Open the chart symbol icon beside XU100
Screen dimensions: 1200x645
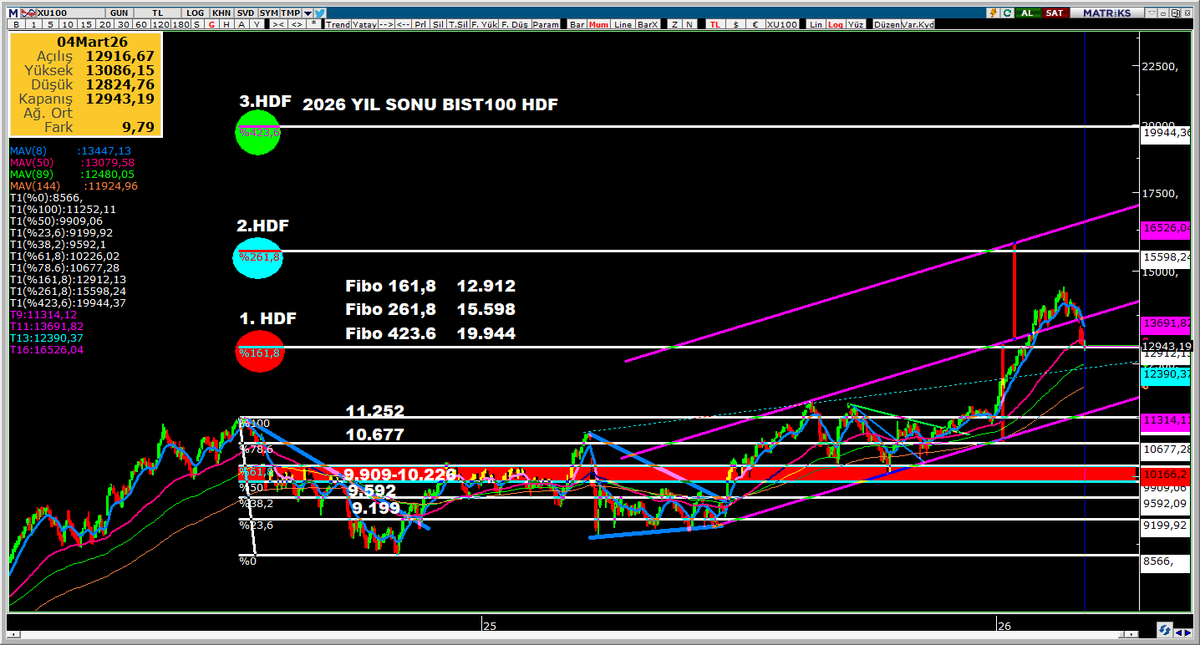tap(29, 13)
